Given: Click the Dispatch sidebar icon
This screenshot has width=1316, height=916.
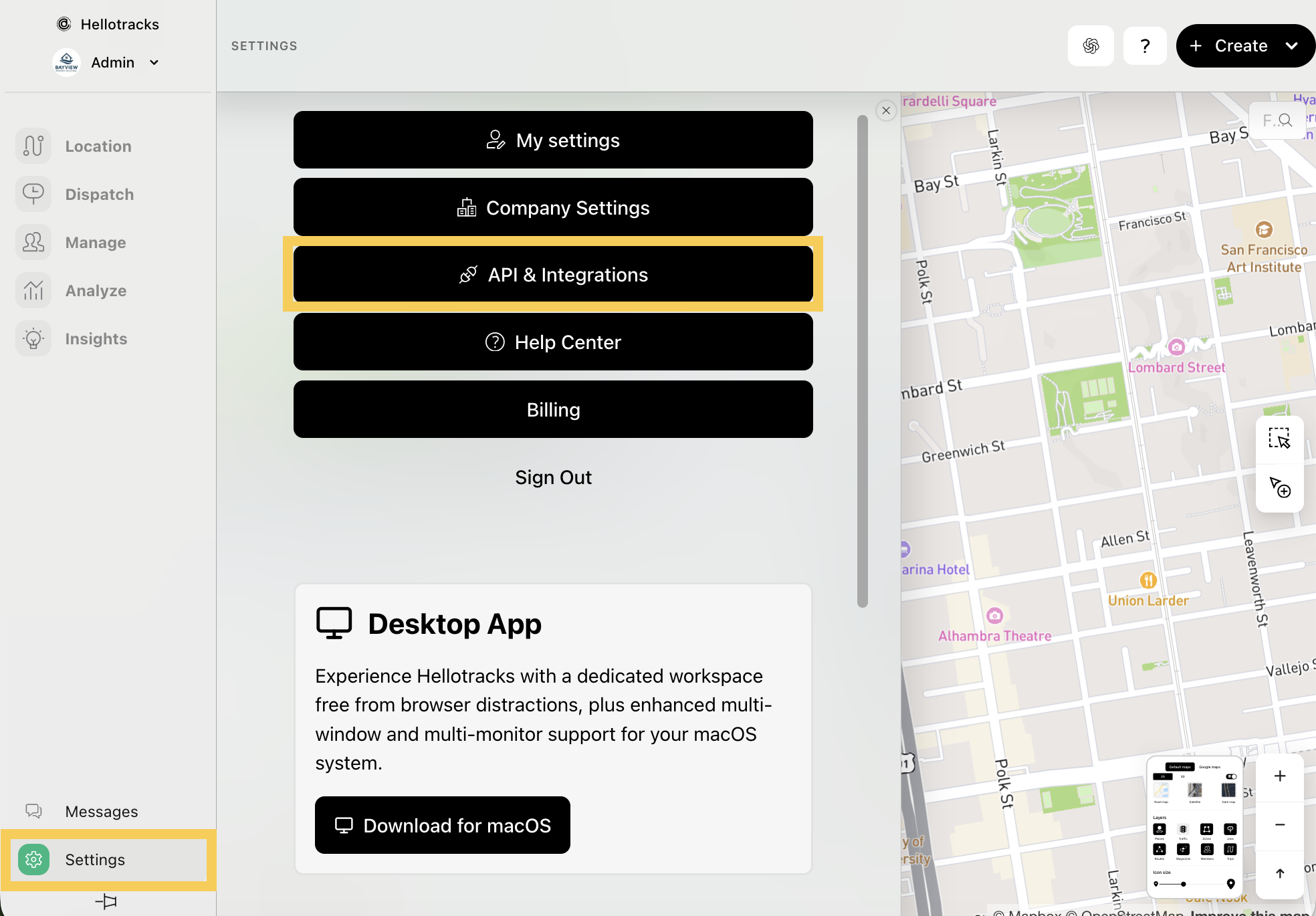Looking at the screenshot, I should click(x=33, y=194).
